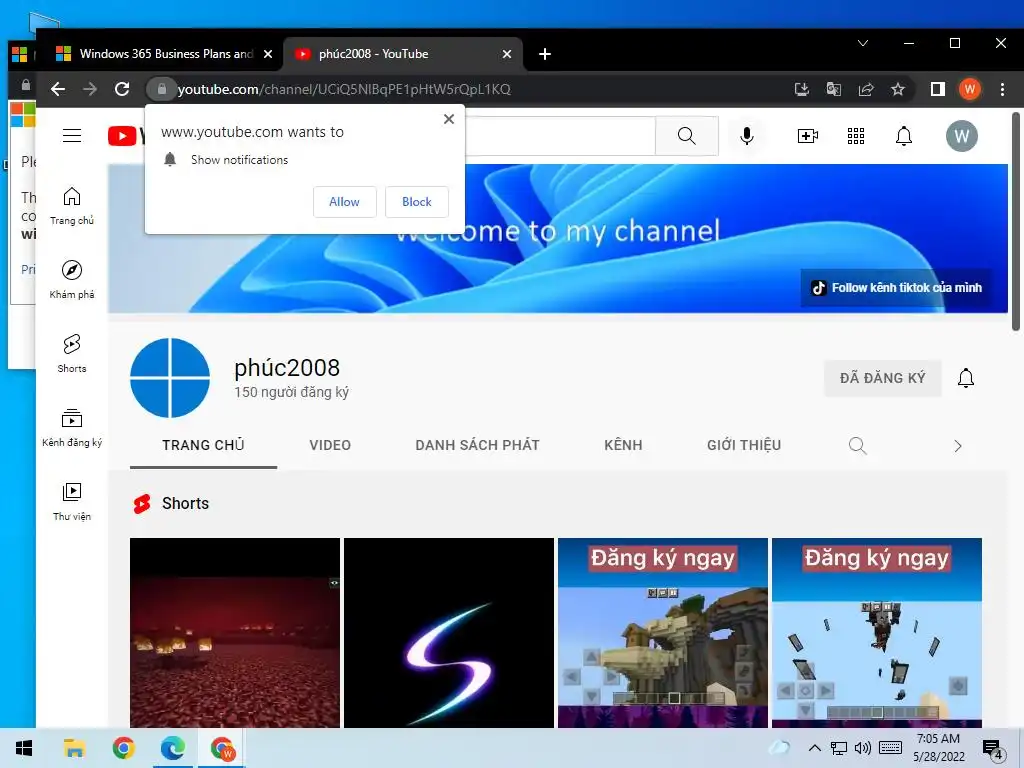Show hidden system tray icons

point(814,748)
